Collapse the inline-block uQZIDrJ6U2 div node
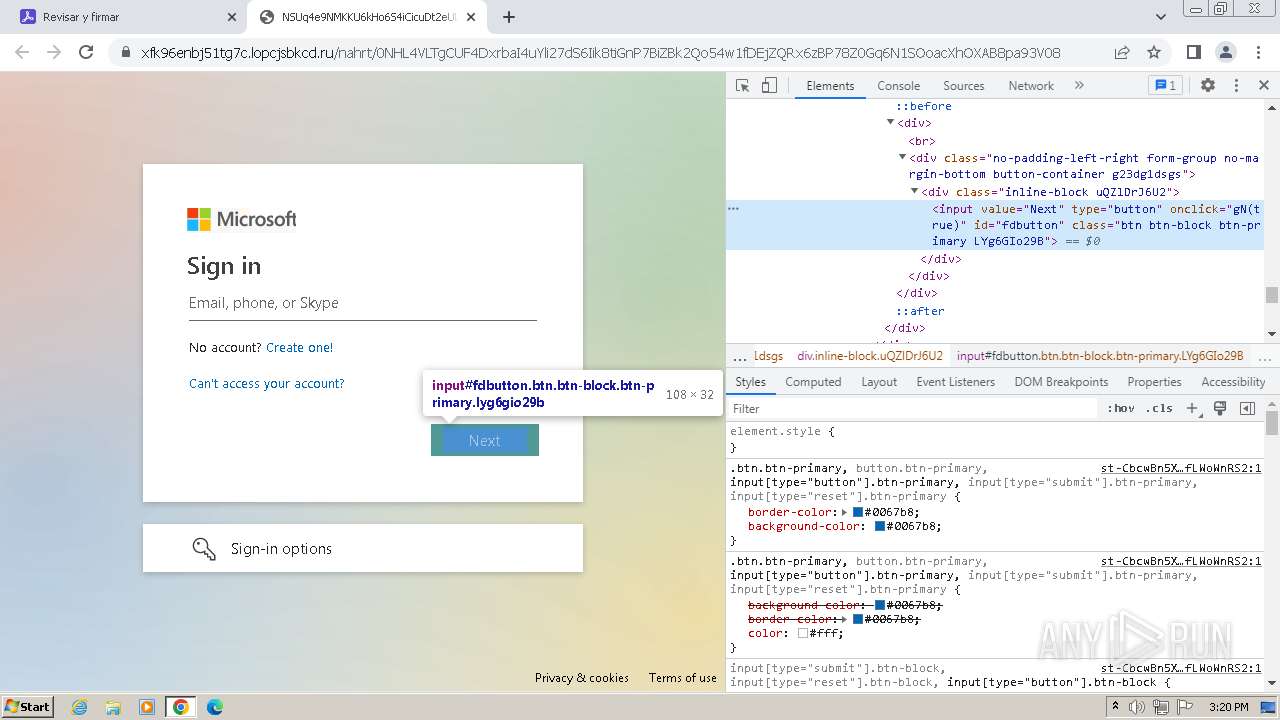 [914, 192]
